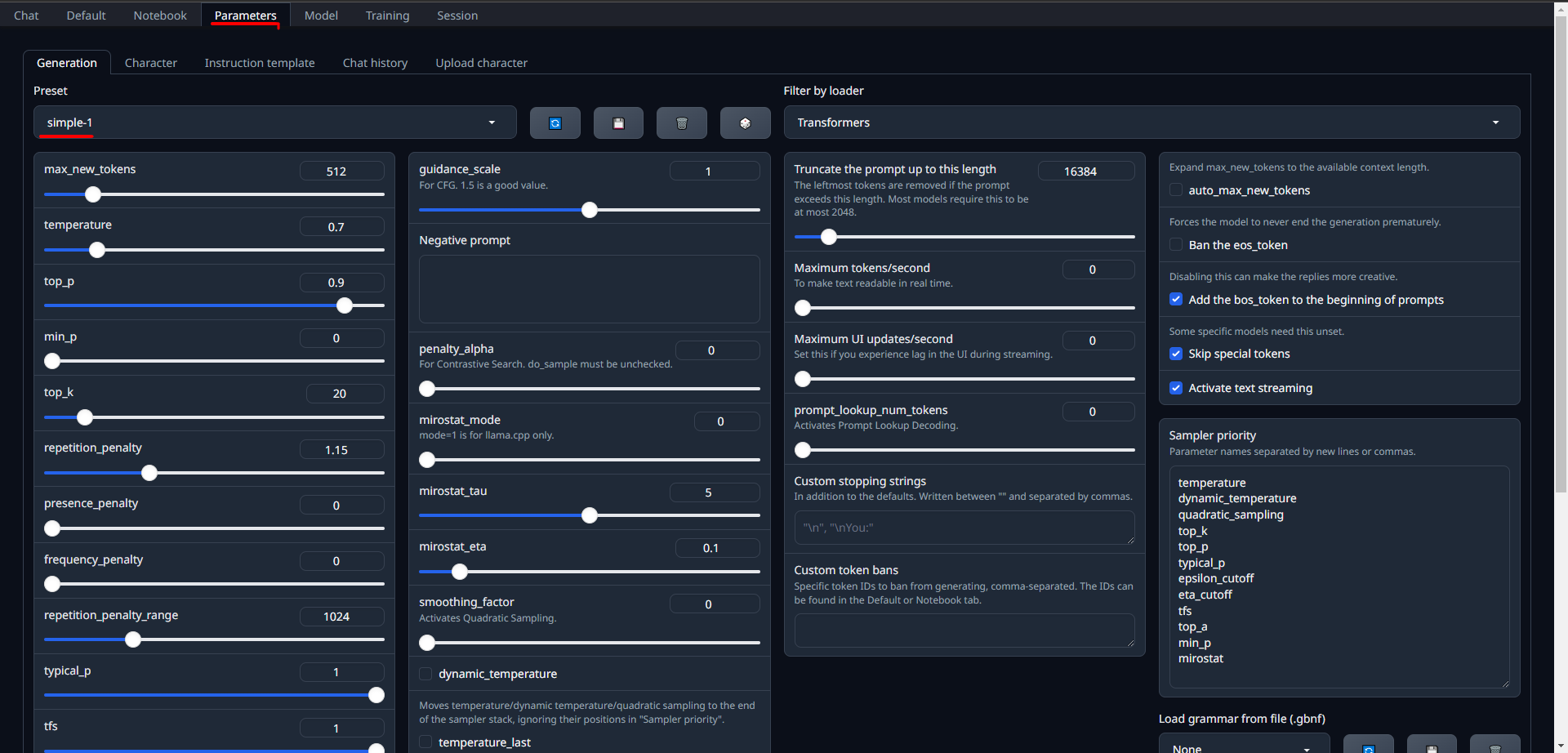Focus the smoothing_factor number field
Viewport: 1568px width, 753px height.
pyautogui.click(x=715, y=604)
